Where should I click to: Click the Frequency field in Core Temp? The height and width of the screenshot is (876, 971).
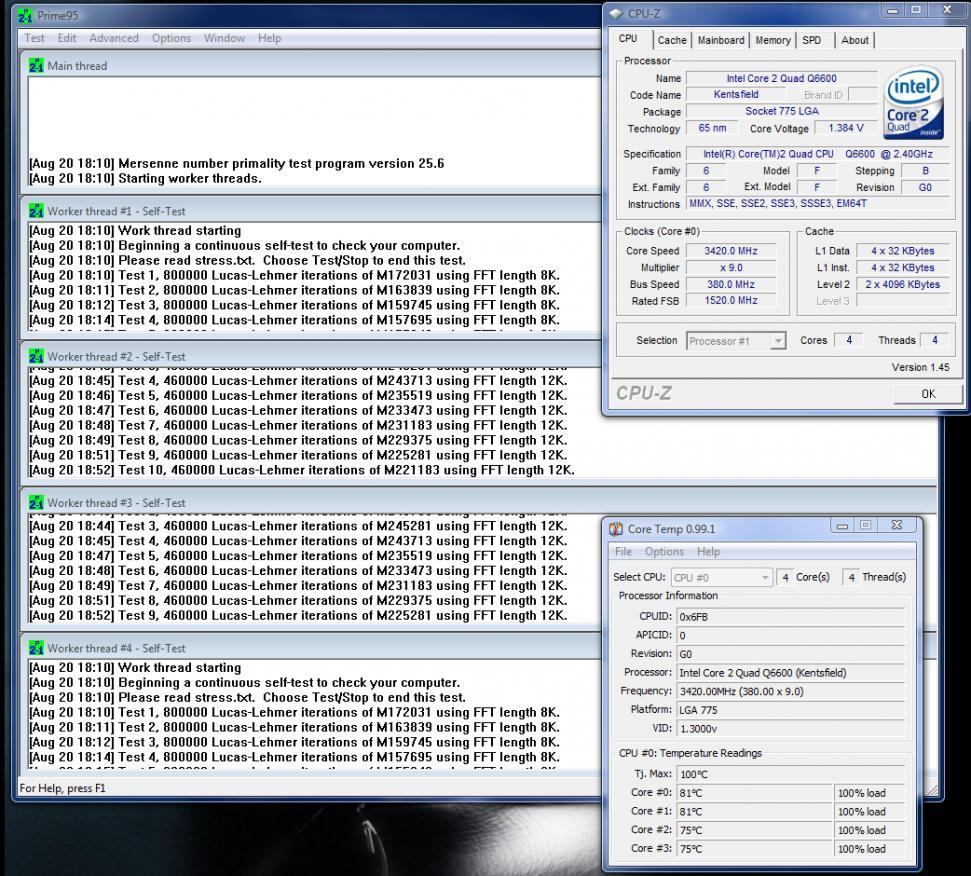pos(791,691)
